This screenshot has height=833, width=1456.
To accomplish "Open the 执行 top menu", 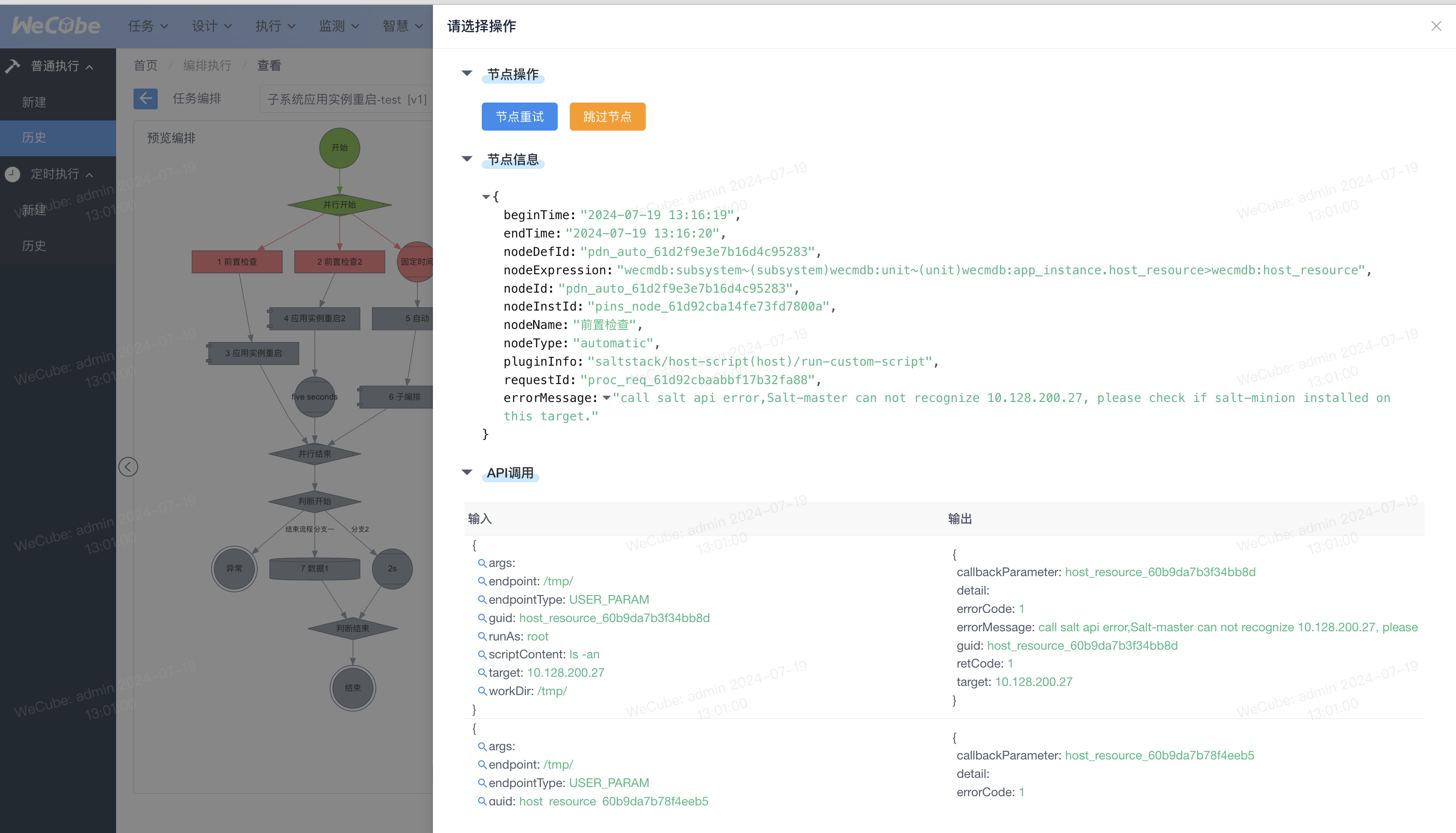I will [x=275, y=26].
